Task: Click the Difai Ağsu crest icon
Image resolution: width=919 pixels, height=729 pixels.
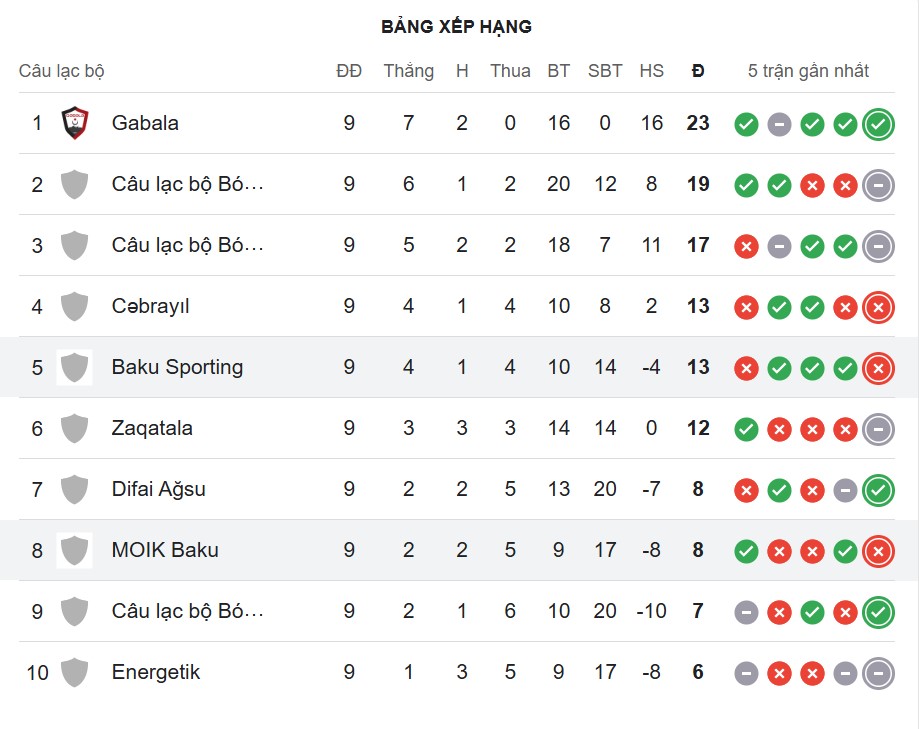Action: [74, 489]
